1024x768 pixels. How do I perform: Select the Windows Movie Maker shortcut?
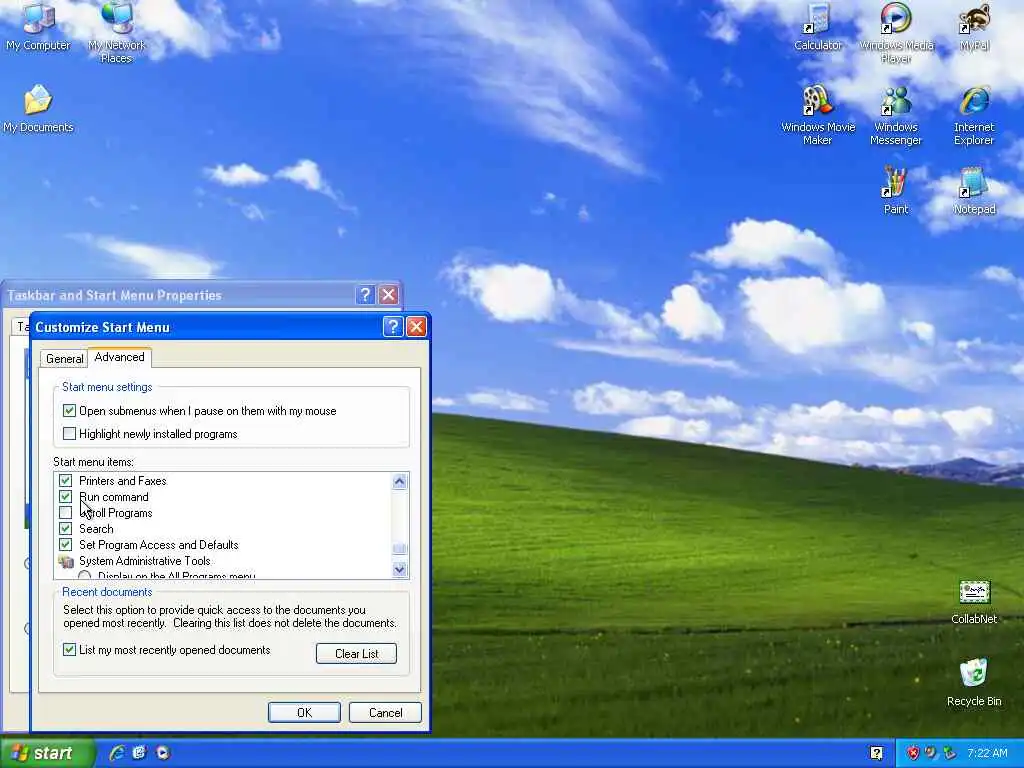tap(818, 115)
